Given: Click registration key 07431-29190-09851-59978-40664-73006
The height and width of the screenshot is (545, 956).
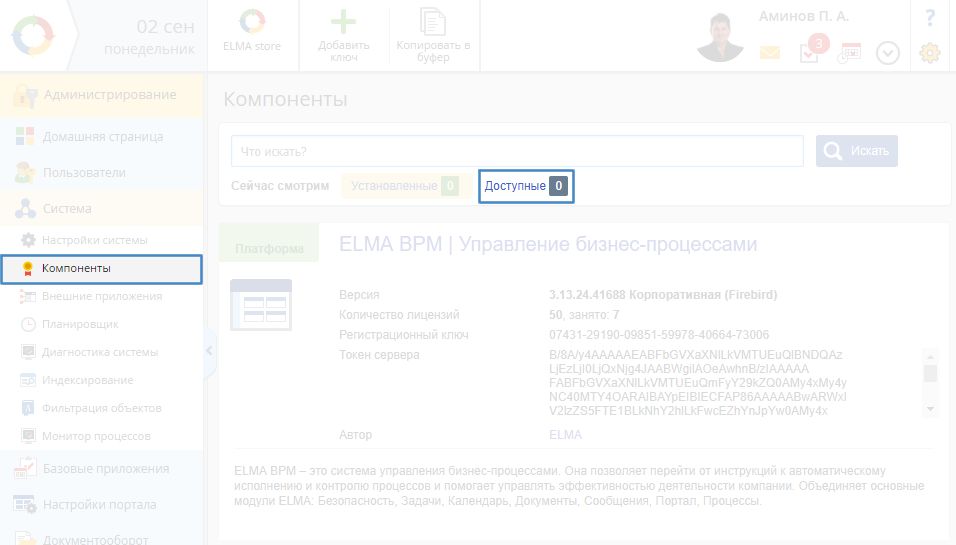Looking at the screenshot, I should [659, 335].
